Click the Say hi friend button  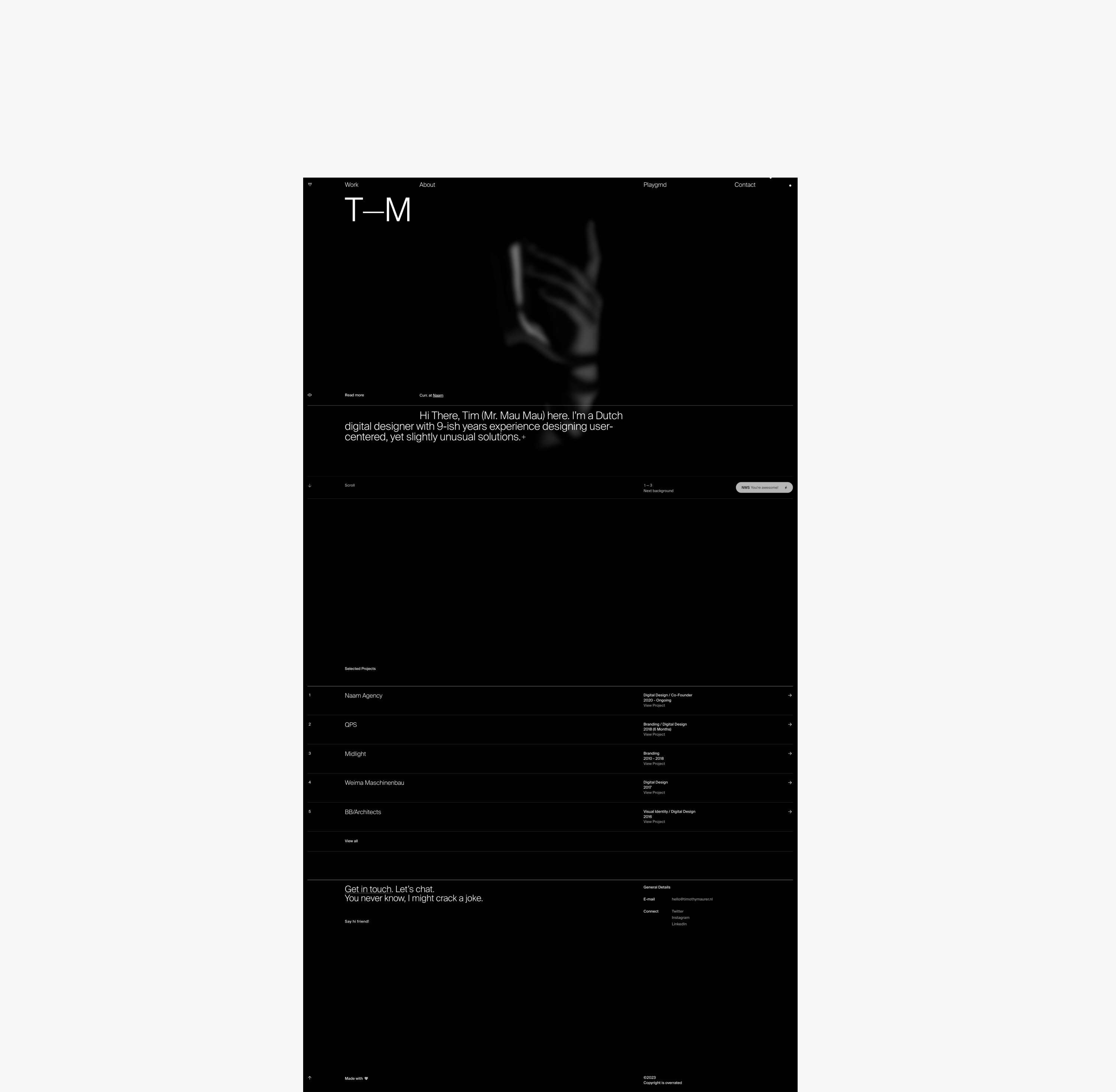click(357, 921)
